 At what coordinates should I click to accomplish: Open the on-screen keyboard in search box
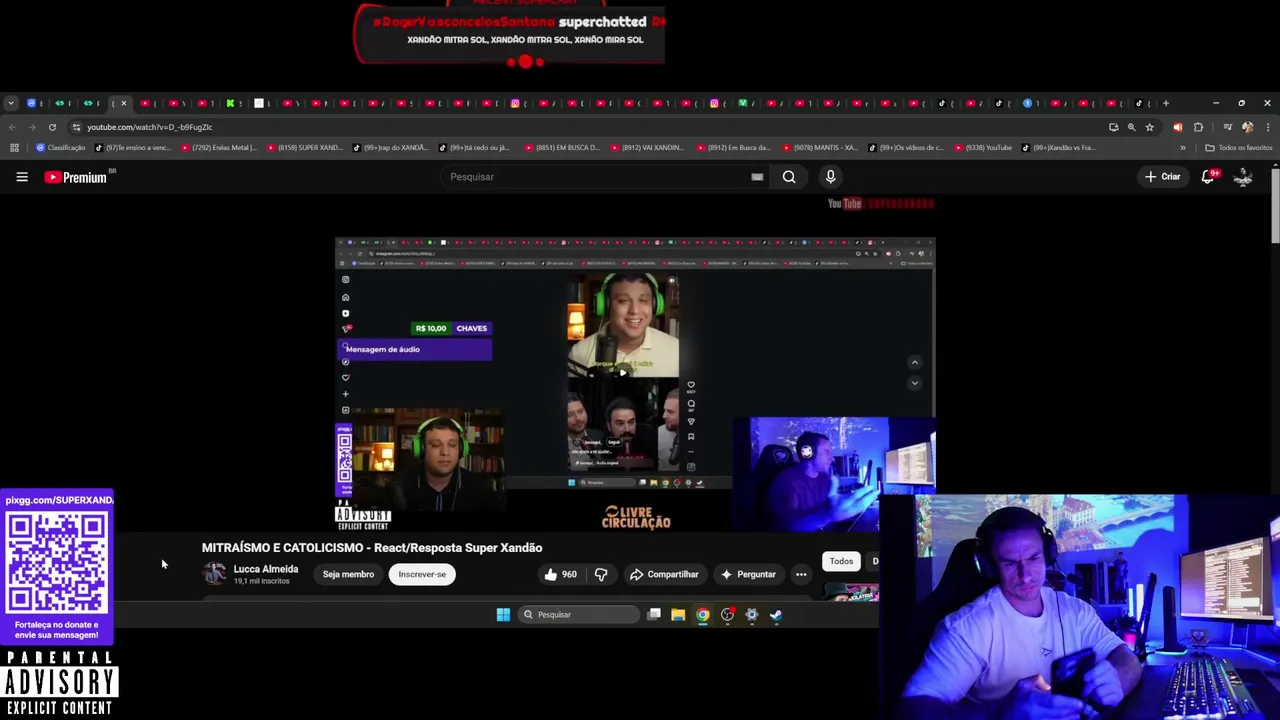pos(757,177)
